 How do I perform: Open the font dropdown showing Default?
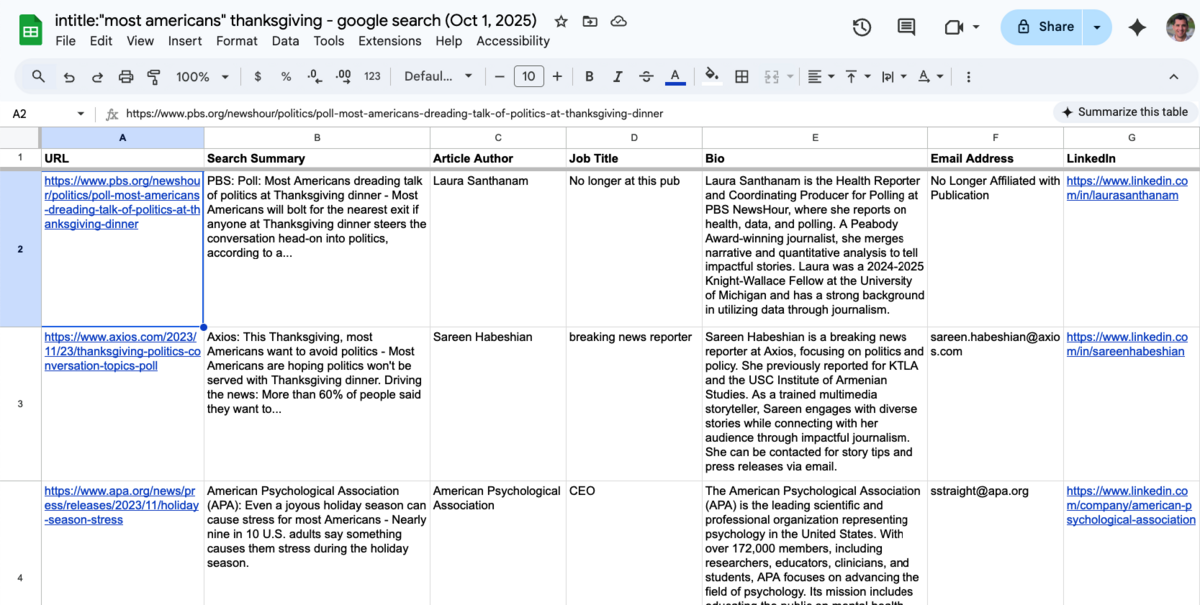[x=437, y=76]
